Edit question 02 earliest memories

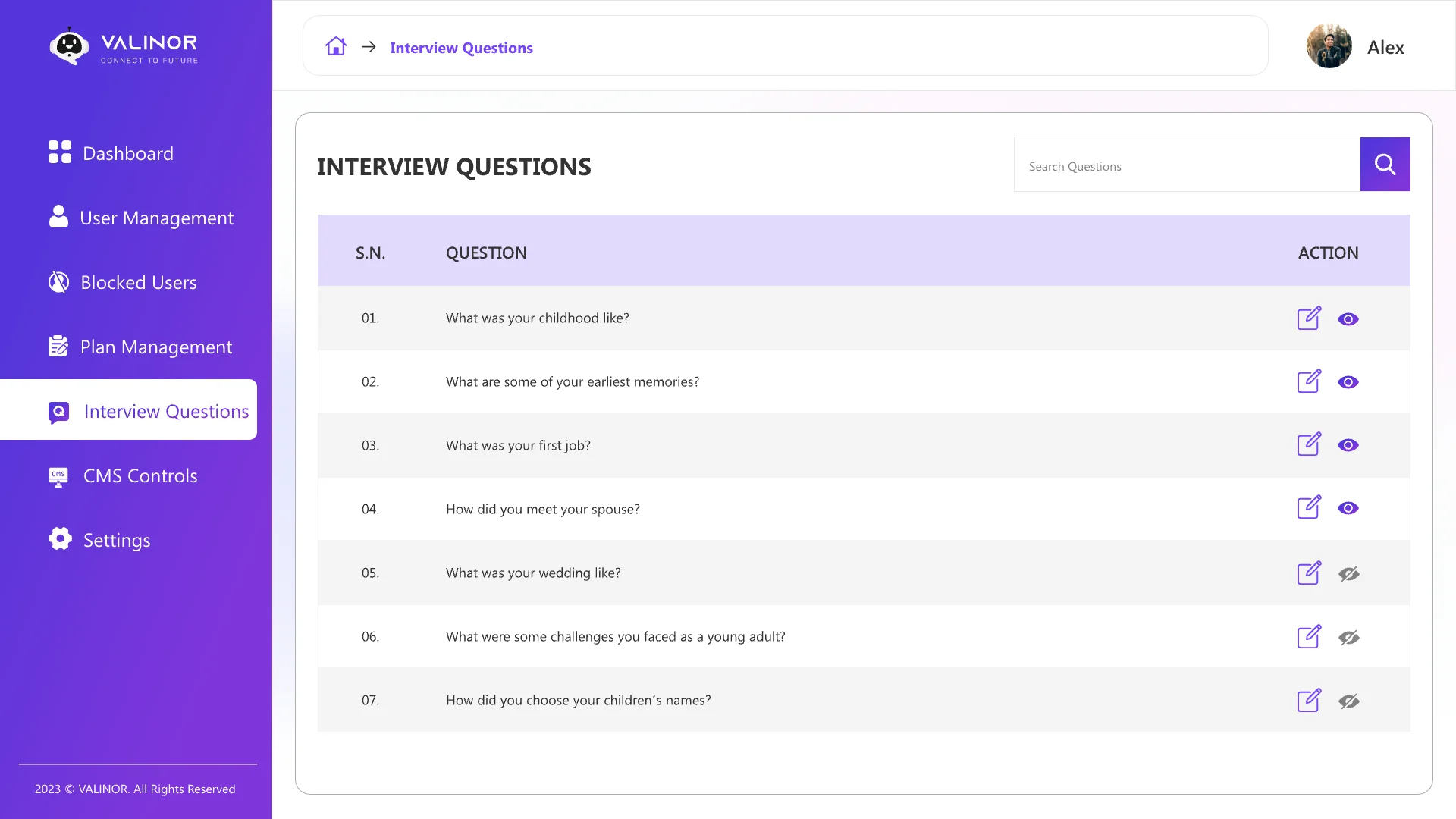tap(1309, 381)
